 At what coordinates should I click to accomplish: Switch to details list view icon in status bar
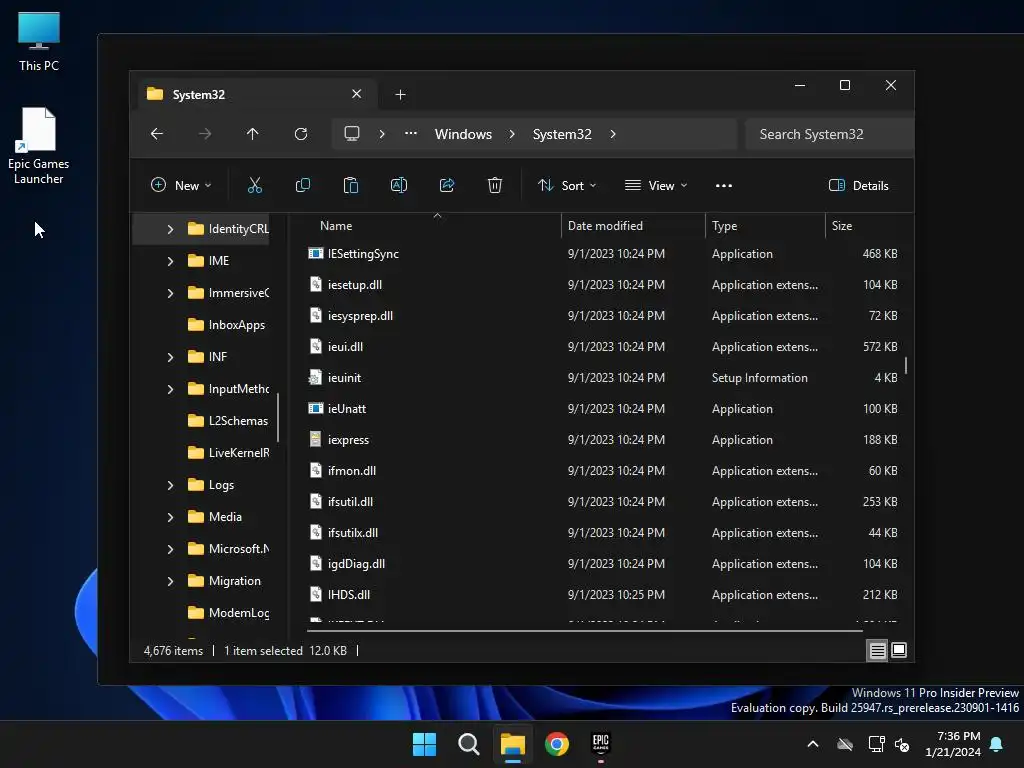pos(877,650)
